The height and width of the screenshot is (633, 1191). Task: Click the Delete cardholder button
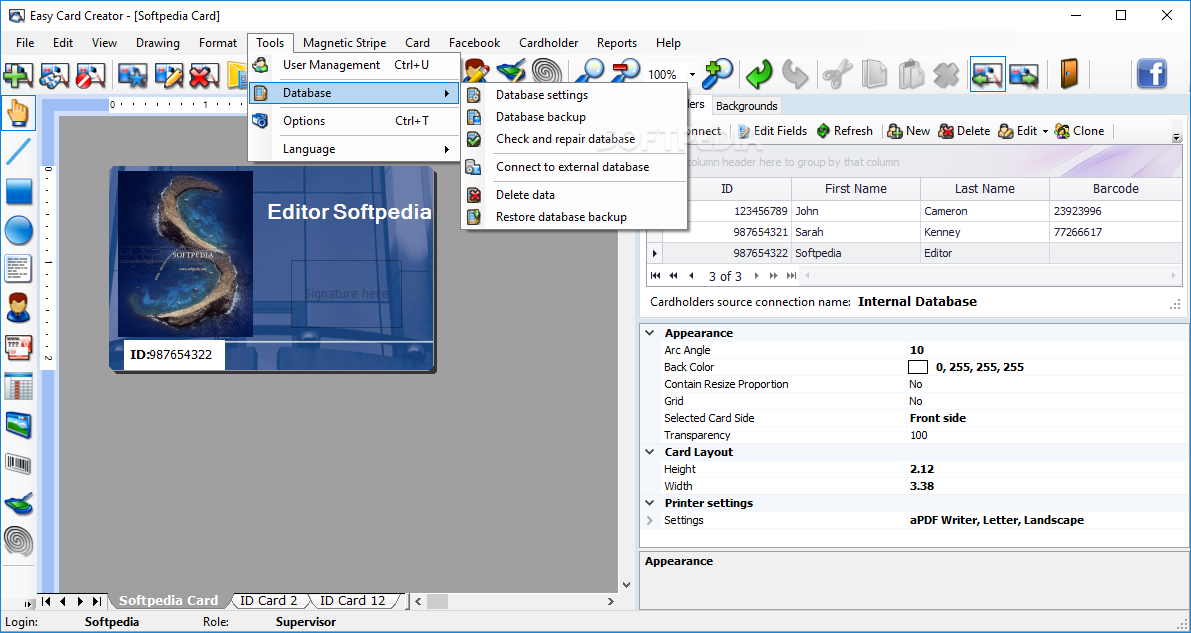tap(964, 131)
